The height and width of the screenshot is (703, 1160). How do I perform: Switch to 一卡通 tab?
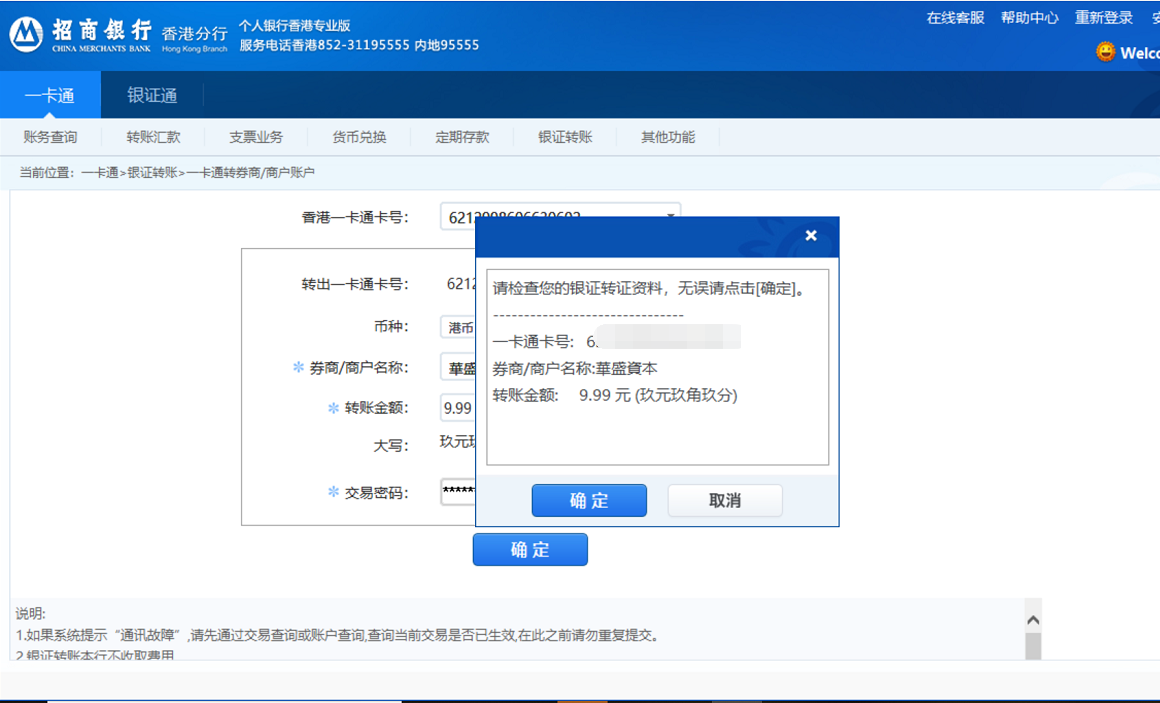pyautogui.click(x=50, y=95)
